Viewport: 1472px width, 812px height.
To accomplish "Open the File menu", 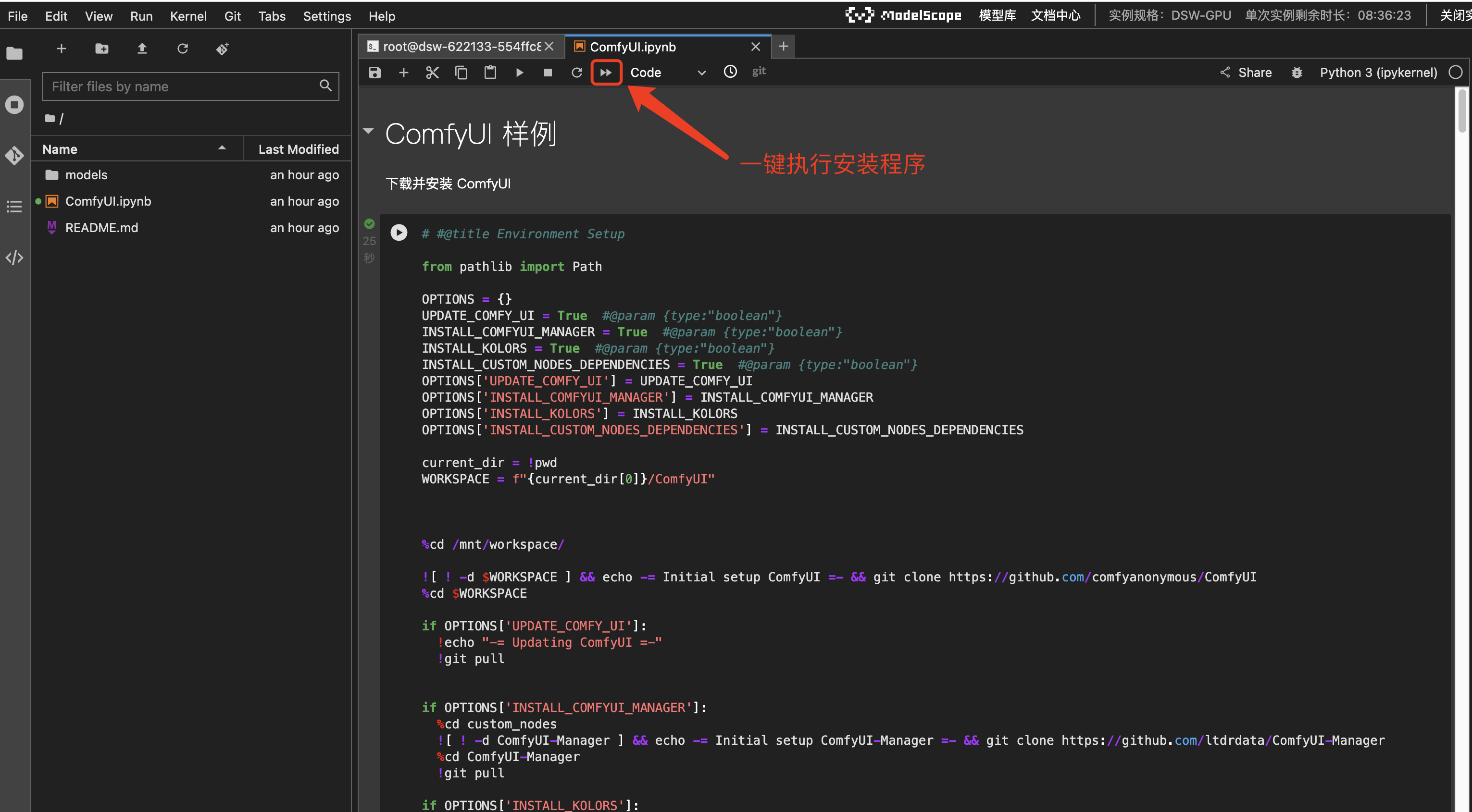I will click(18, 16).
